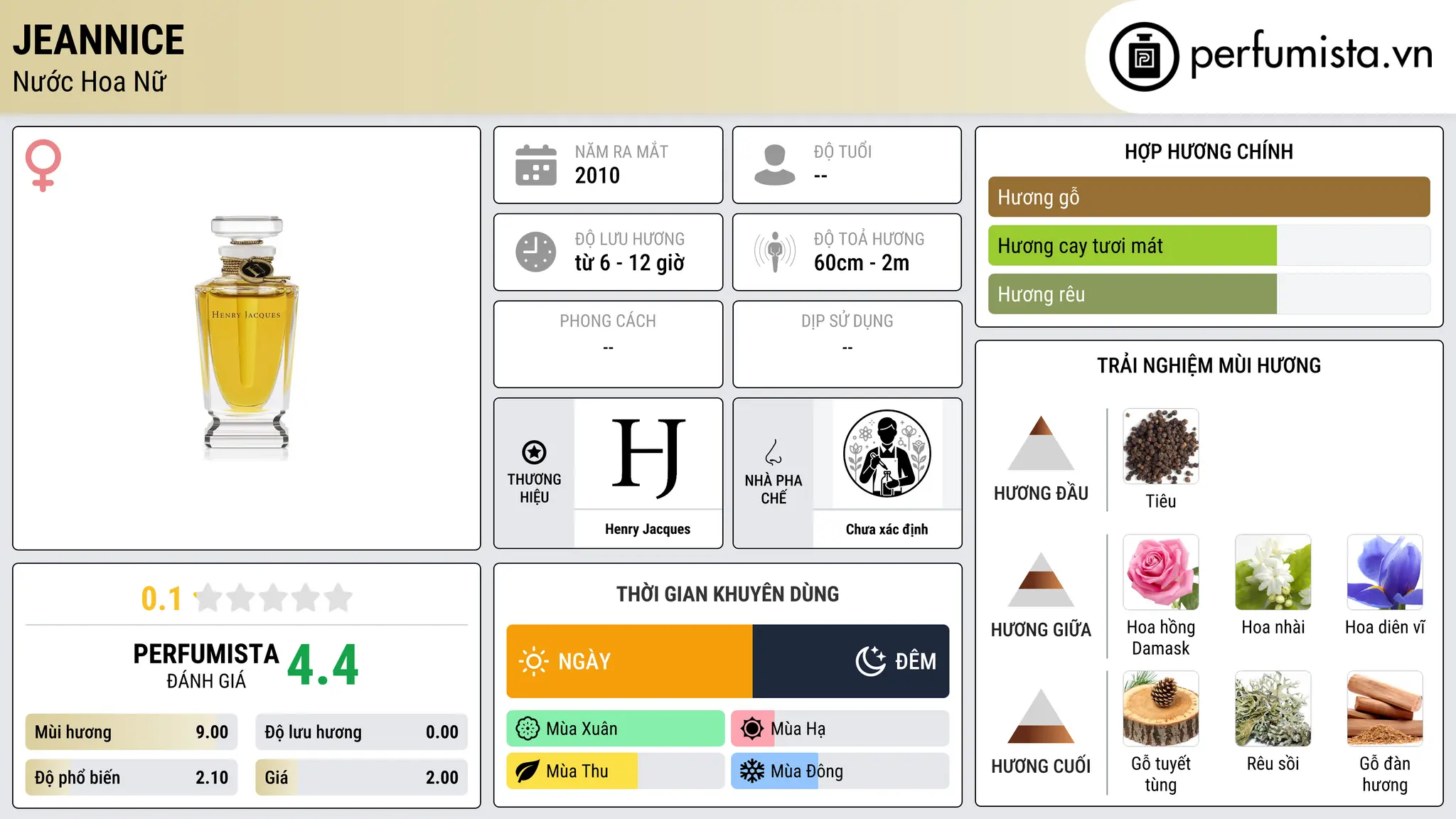The image size is (1456, 819).
Task: Select the Mùa Đông season bar
Action: coord(840,771)
